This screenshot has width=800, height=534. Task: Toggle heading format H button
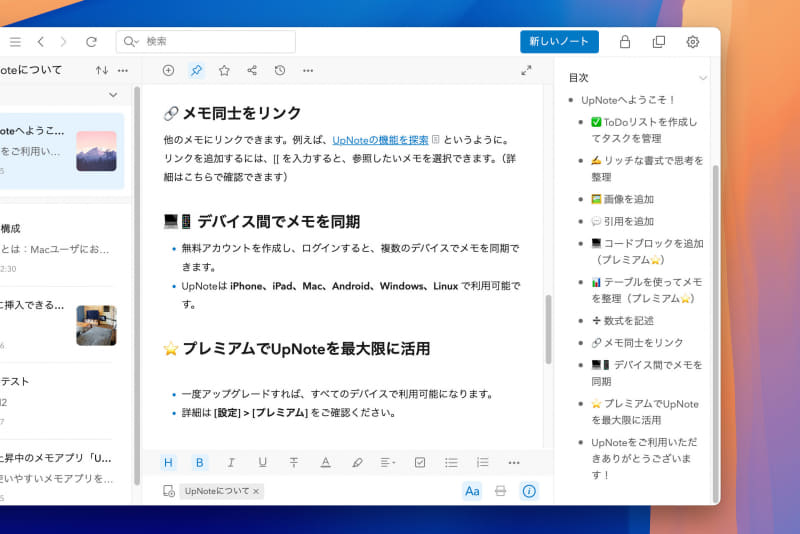point(168,463)
